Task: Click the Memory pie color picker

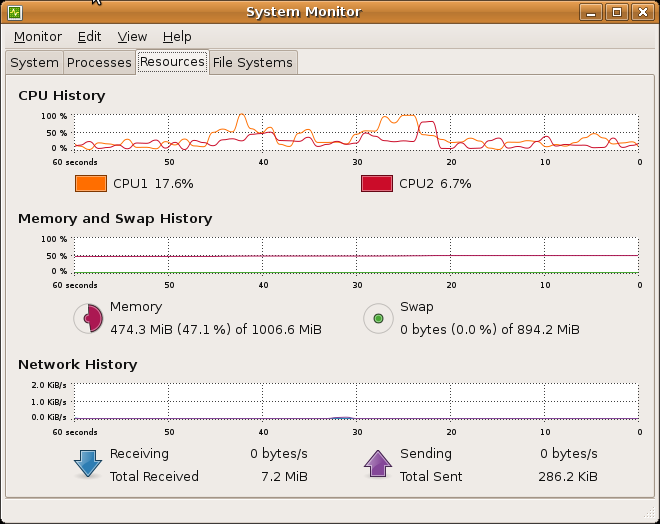Action: coord(88,319)
